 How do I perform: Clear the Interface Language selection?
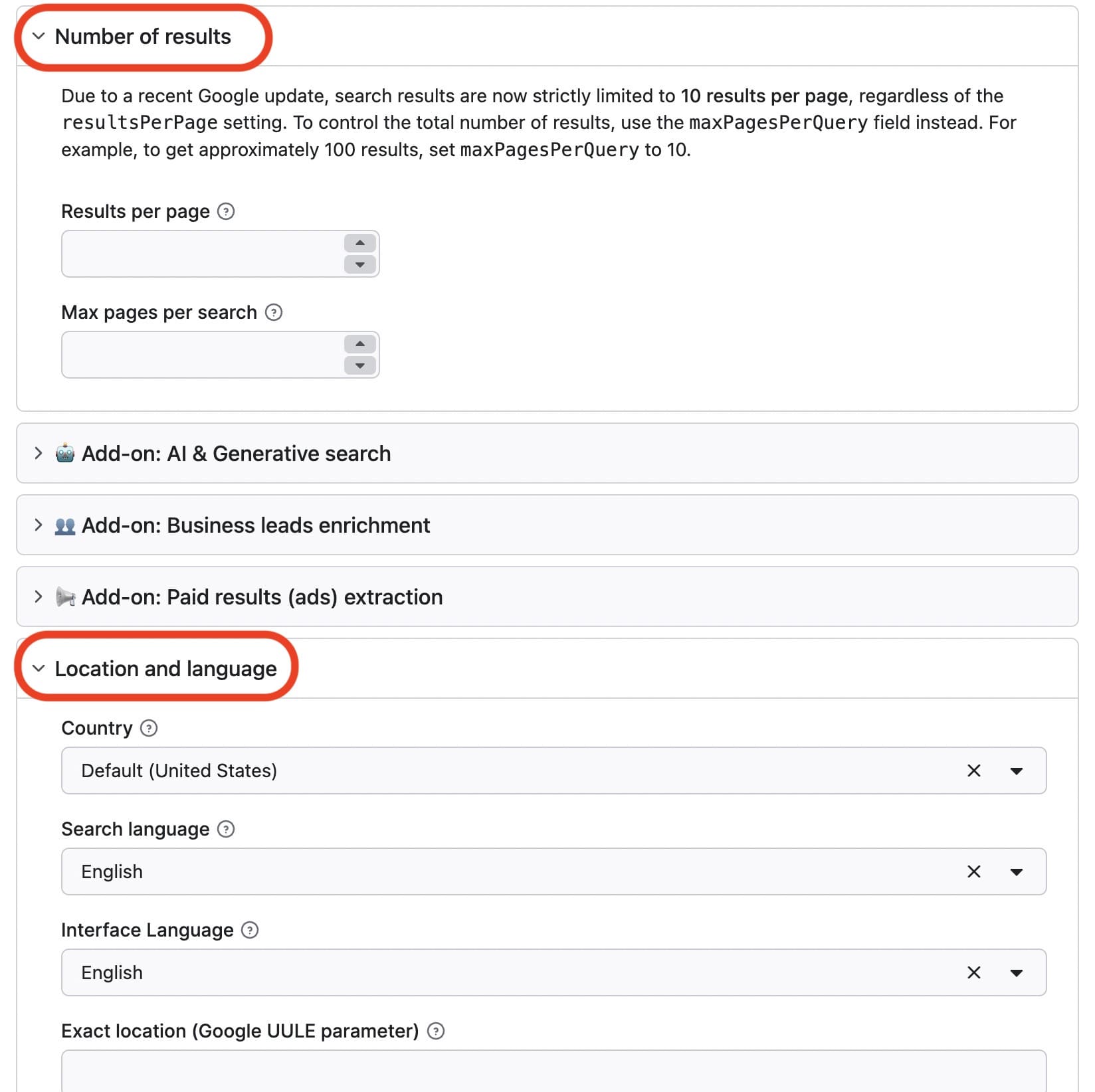click(974, 972)
